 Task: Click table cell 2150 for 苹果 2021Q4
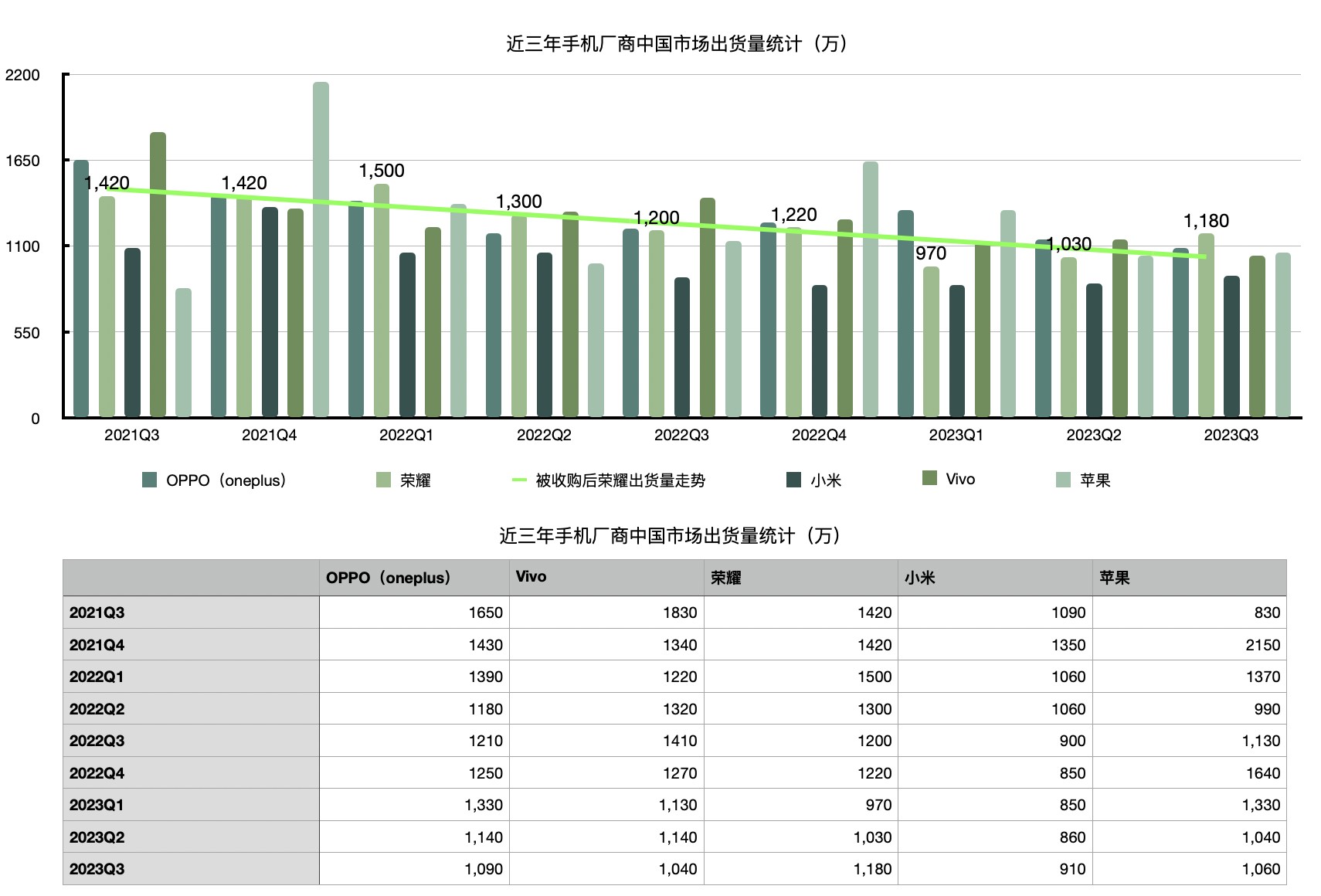tap(1190, 645)
